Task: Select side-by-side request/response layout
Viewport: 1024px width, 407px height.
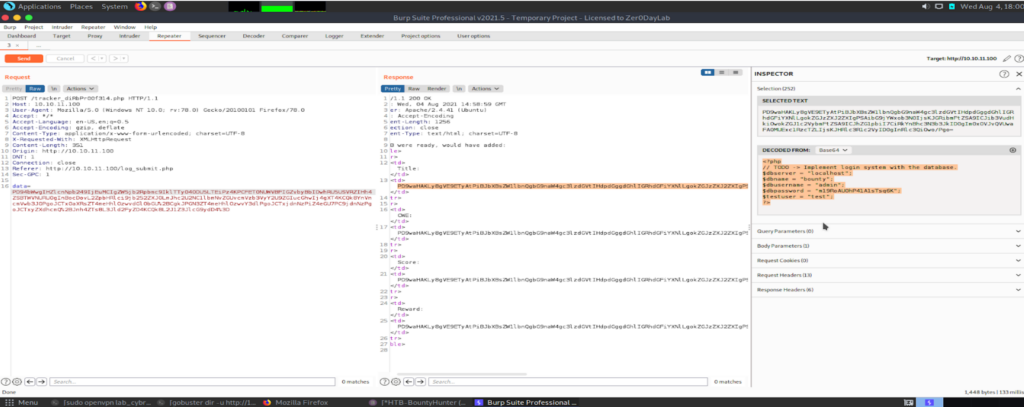Action: point(707,72)
